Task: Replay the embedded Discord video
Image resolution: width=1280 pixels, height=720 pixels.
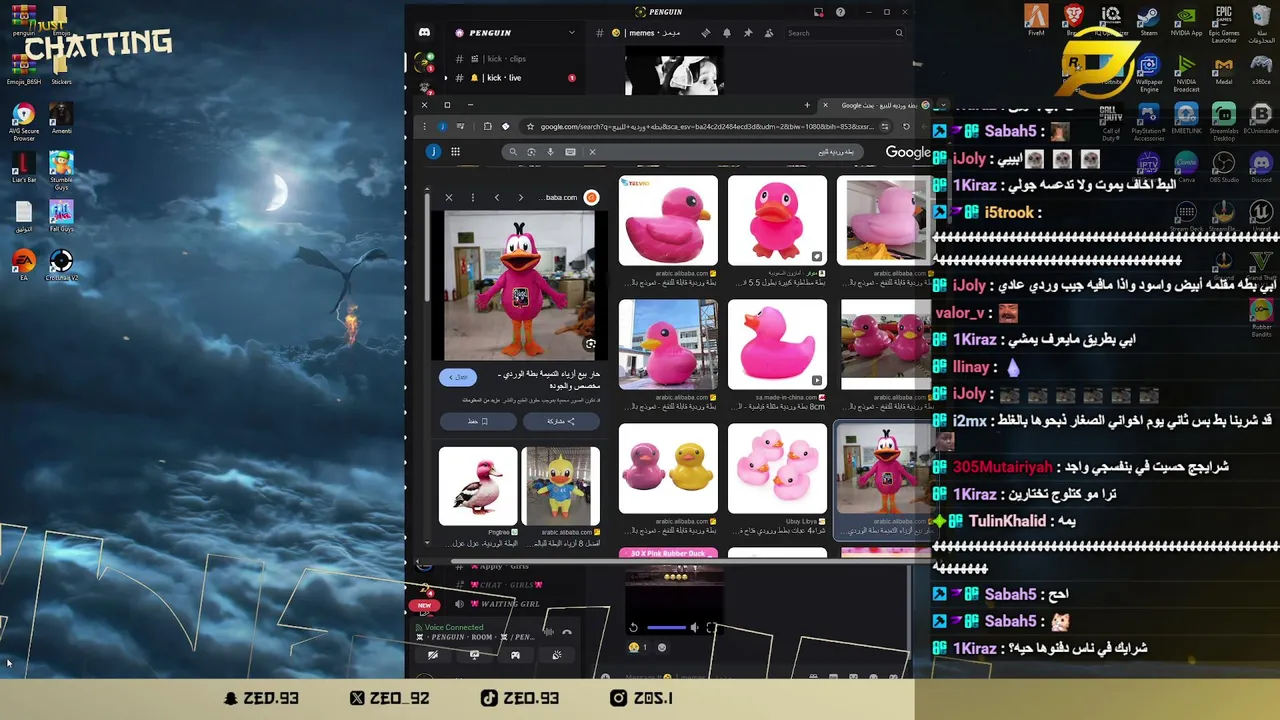Action: coord(633,628)
